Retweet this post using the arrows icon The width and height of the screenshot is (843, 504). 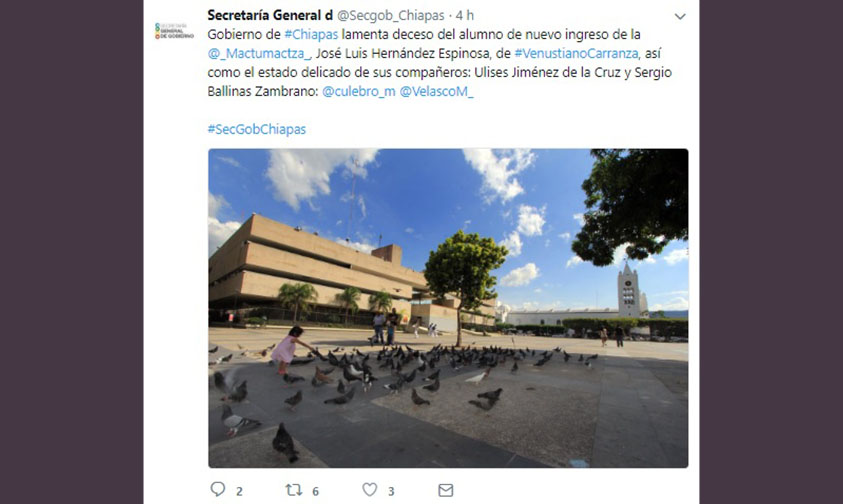[294, 489]
